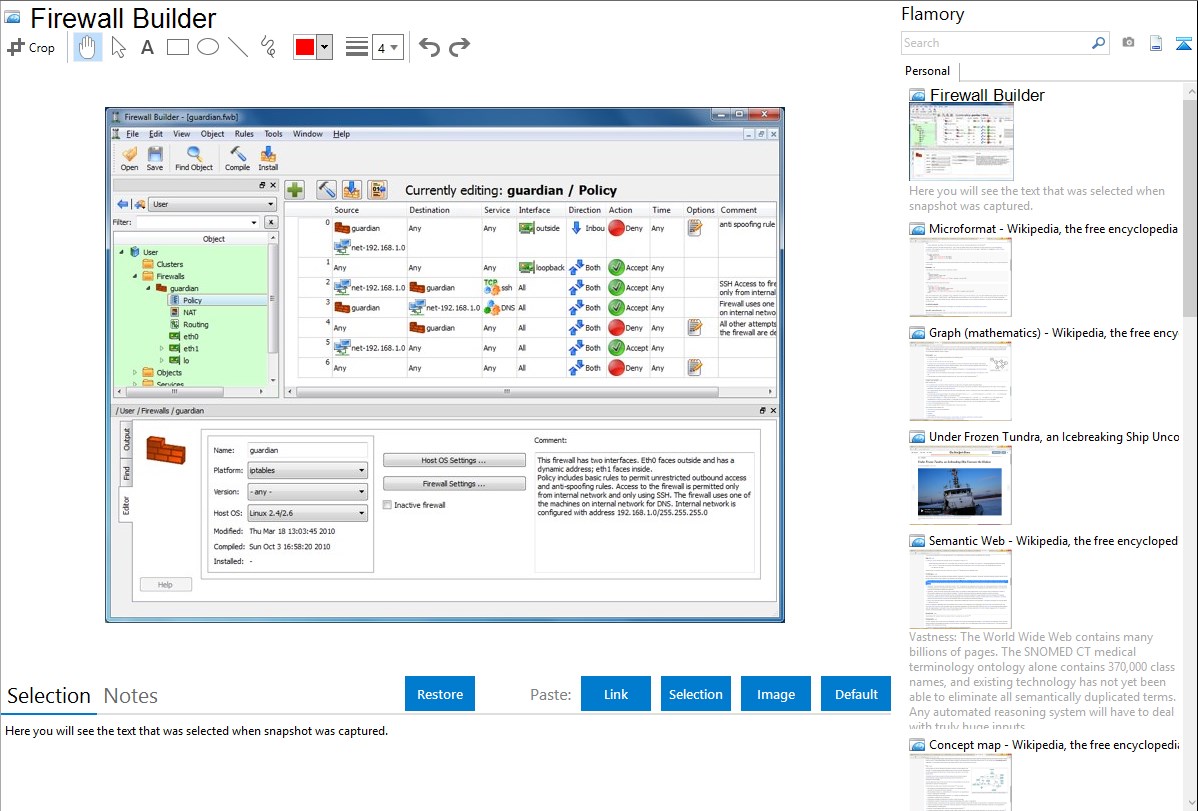The width and height of the screenshot is (1198, 811).
Task: Click the Compile toolbar icon
Action: pyautogui.click(x=237, y=158)
